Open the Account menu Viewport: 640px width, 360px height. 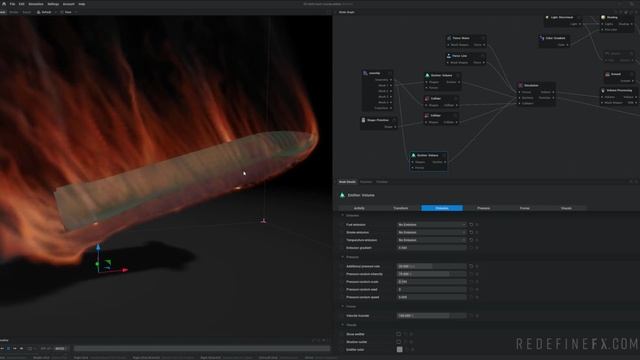tap(69, 4)
